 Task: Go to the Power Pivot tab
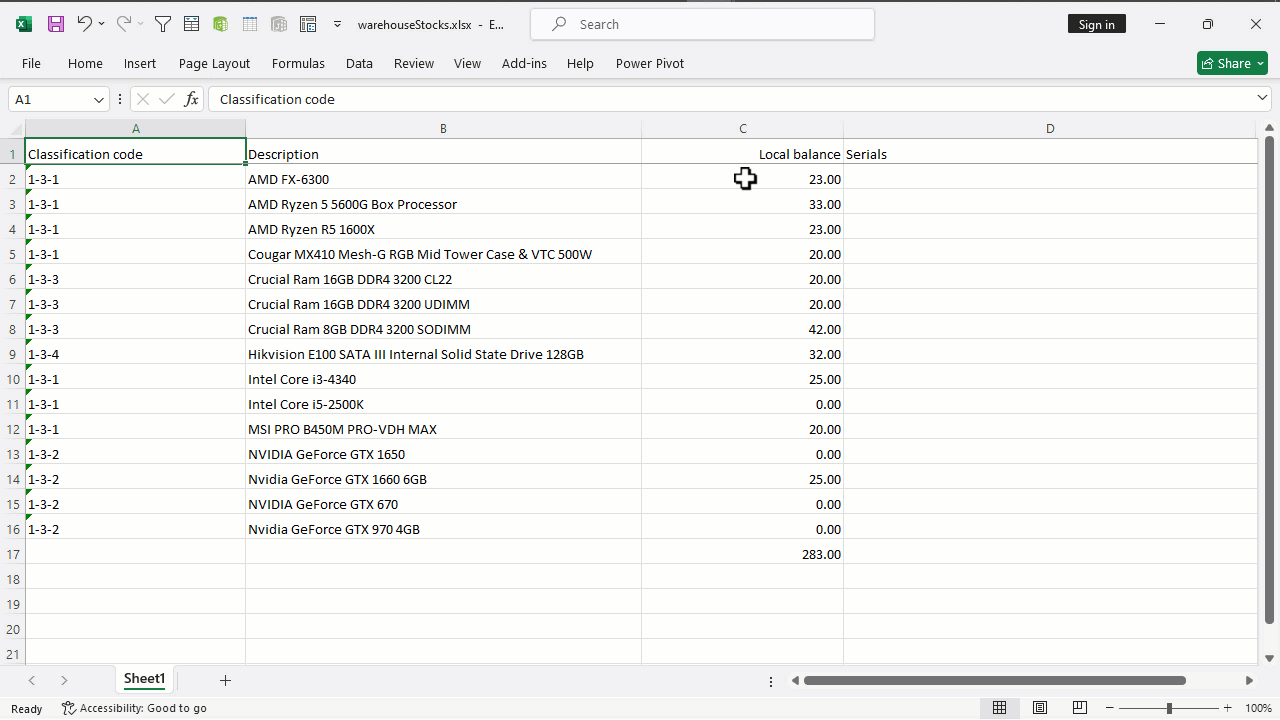point(650,63)
